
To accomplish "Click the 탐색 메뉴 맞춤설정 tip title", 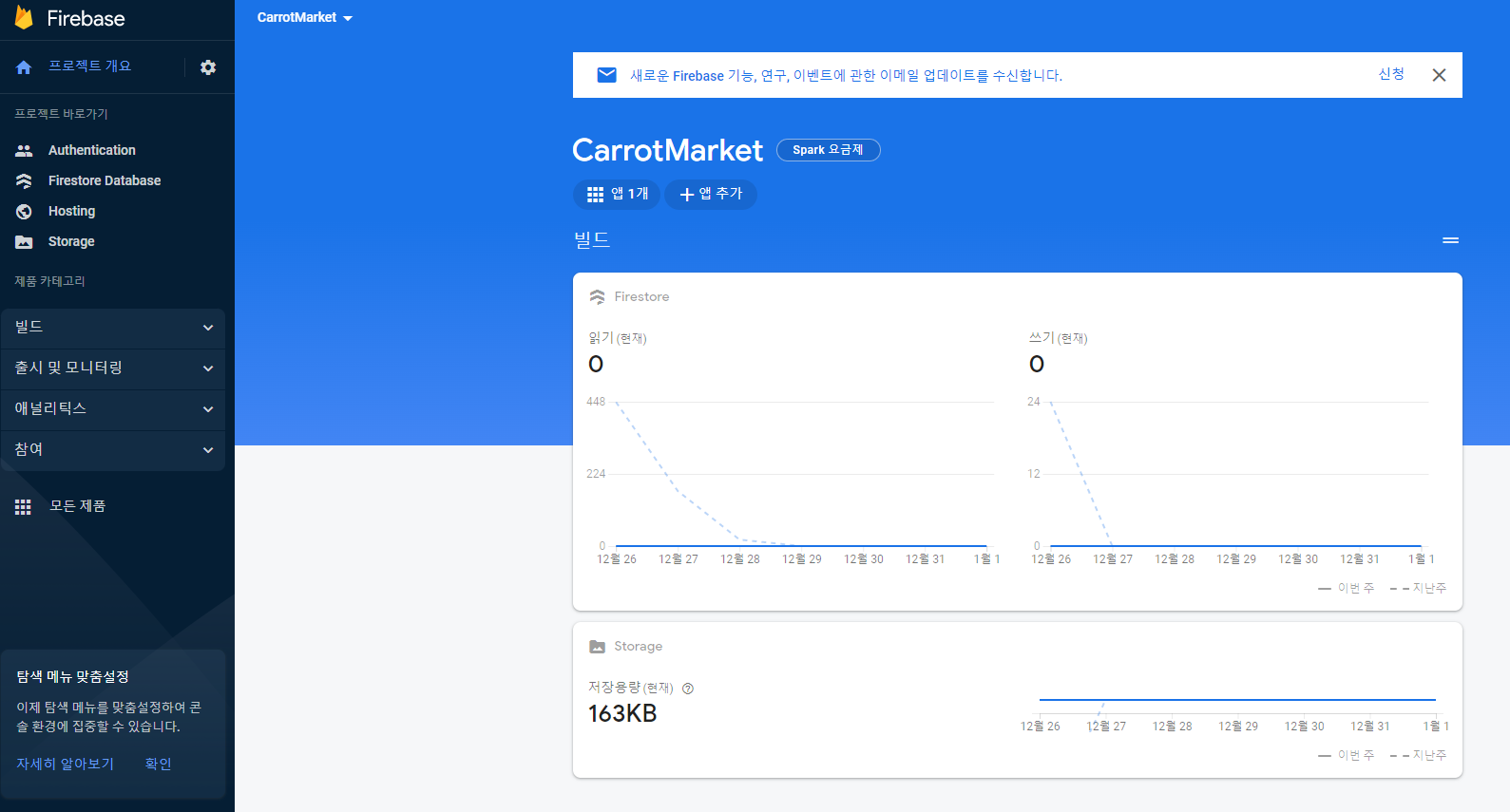I will coord(72,677).
